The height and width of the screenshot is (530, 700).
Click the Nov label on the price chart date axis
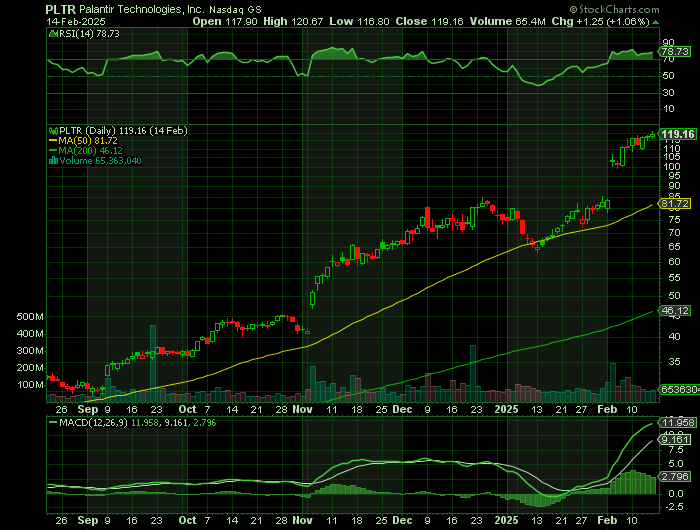pos(302,409)
